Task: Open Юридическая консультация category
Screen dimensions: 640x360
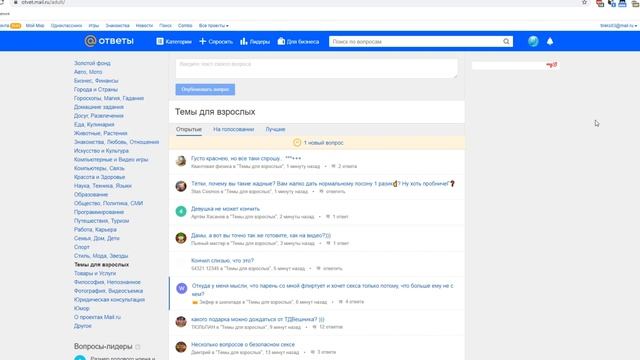Action: 109,300
